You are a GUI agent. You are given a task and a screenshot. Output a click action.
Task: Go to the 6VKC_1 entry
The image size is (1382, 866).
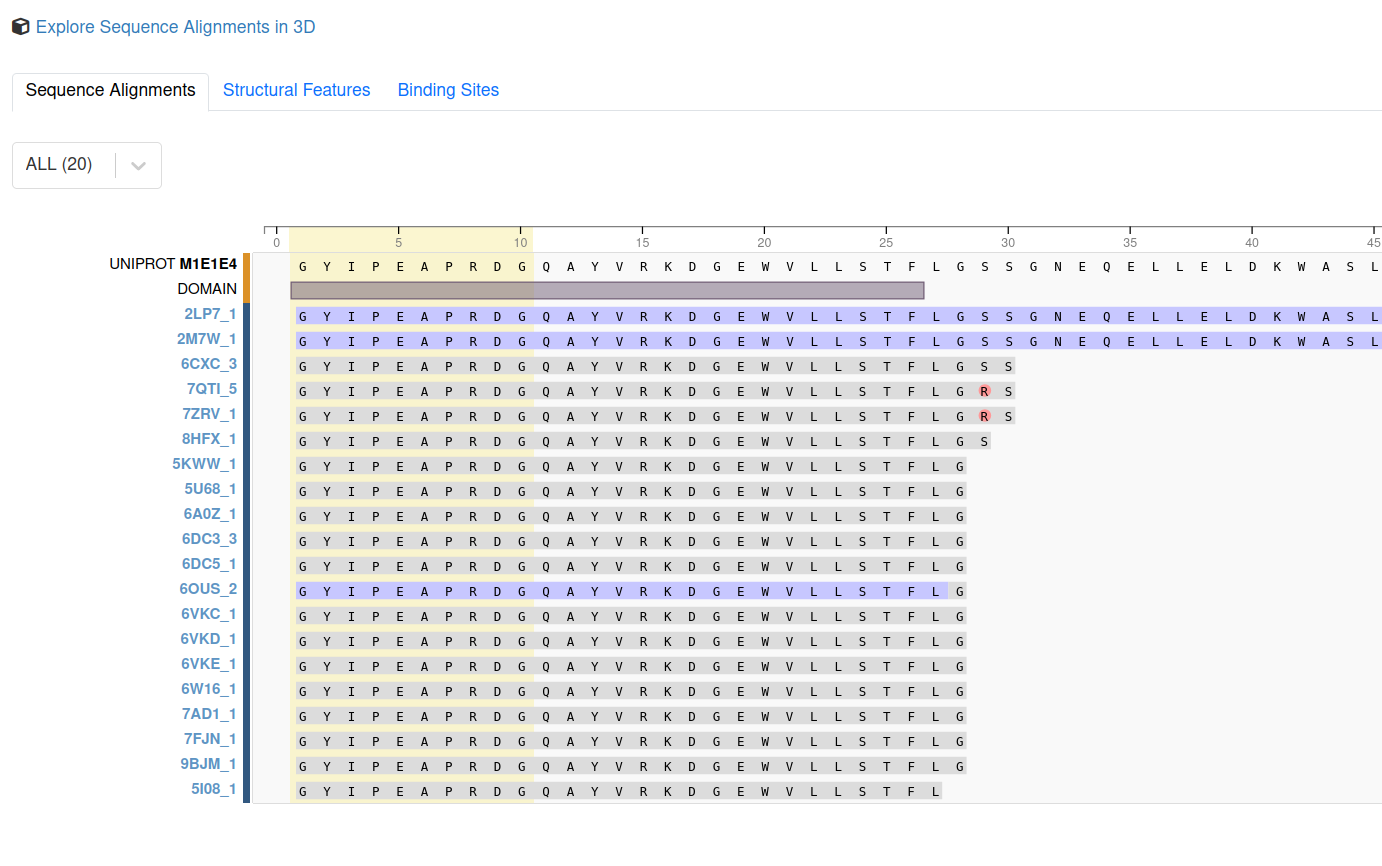[x=209, y=614]
